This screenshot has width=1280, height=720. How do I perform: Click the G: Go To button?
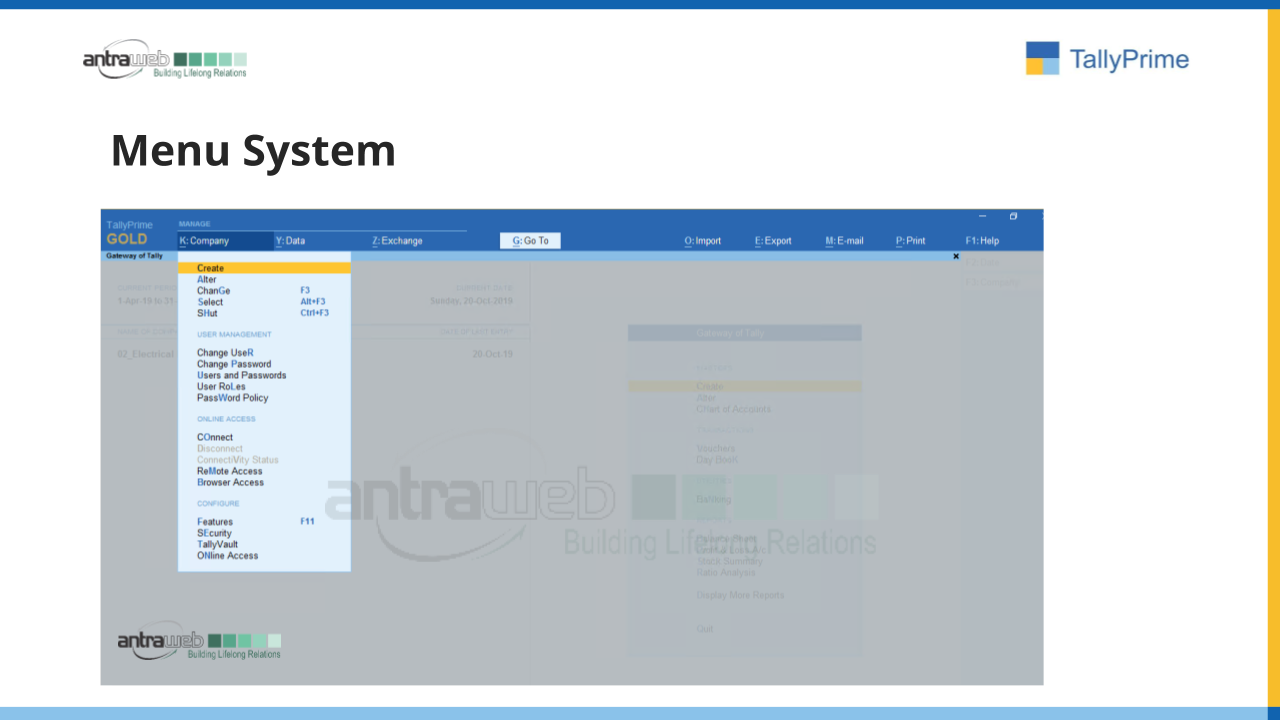(530, 241)
